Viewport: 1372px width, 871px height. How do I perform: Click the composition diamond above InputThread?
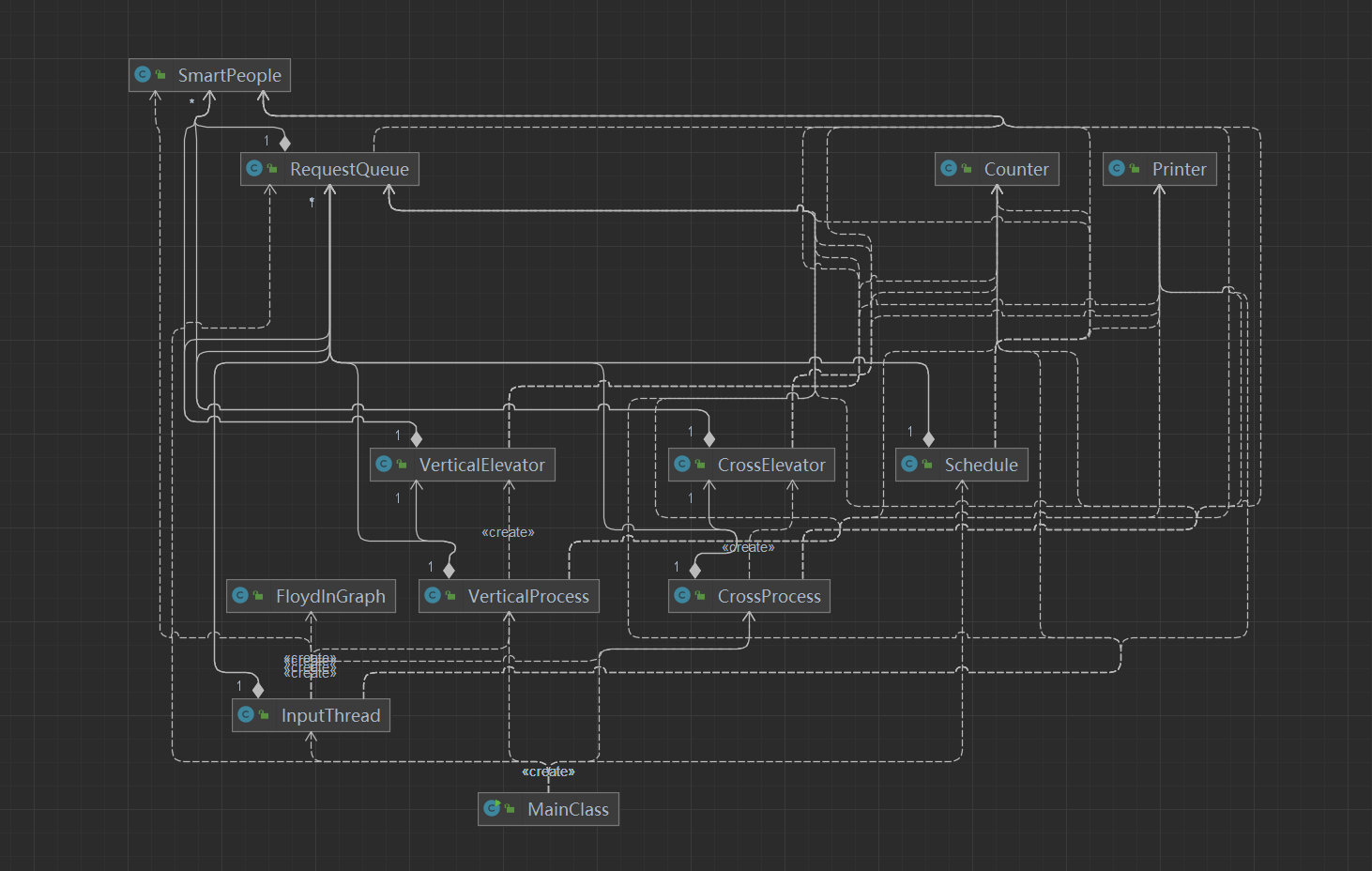point(258,690)
